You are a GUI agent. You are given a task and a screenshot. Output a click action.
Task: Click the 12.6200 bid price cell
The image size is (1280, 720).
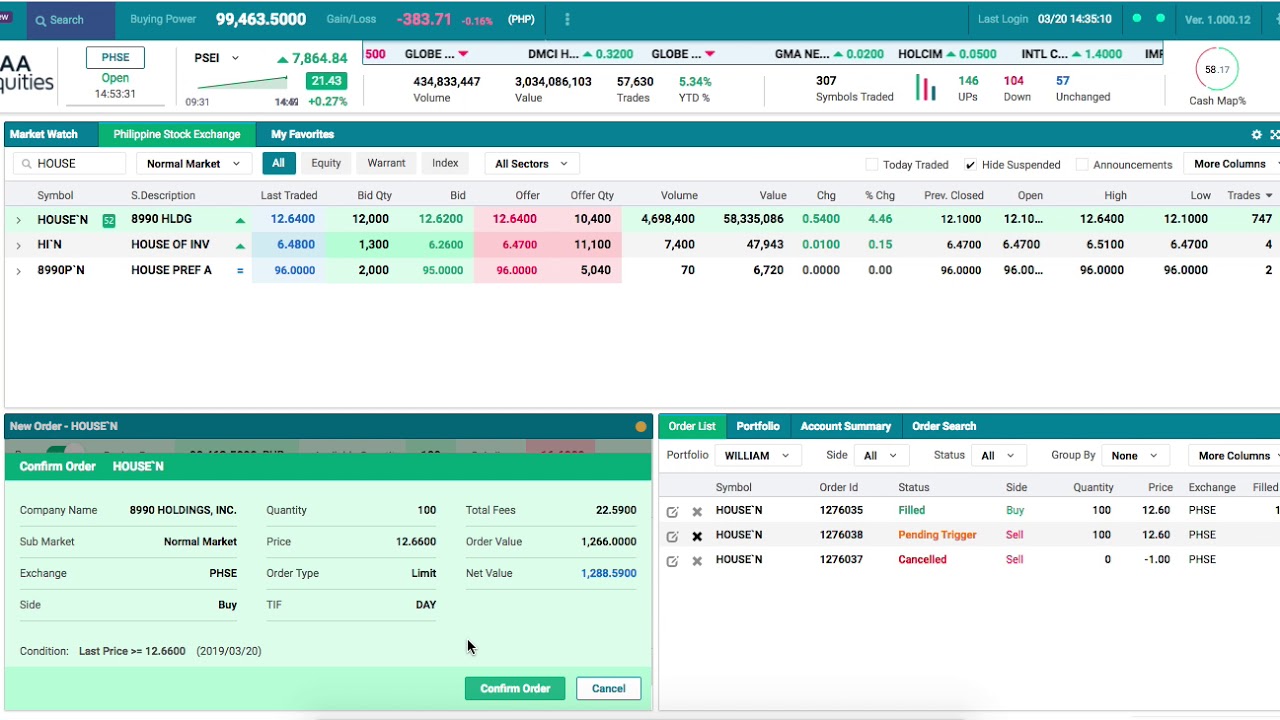tap(441, 219)
